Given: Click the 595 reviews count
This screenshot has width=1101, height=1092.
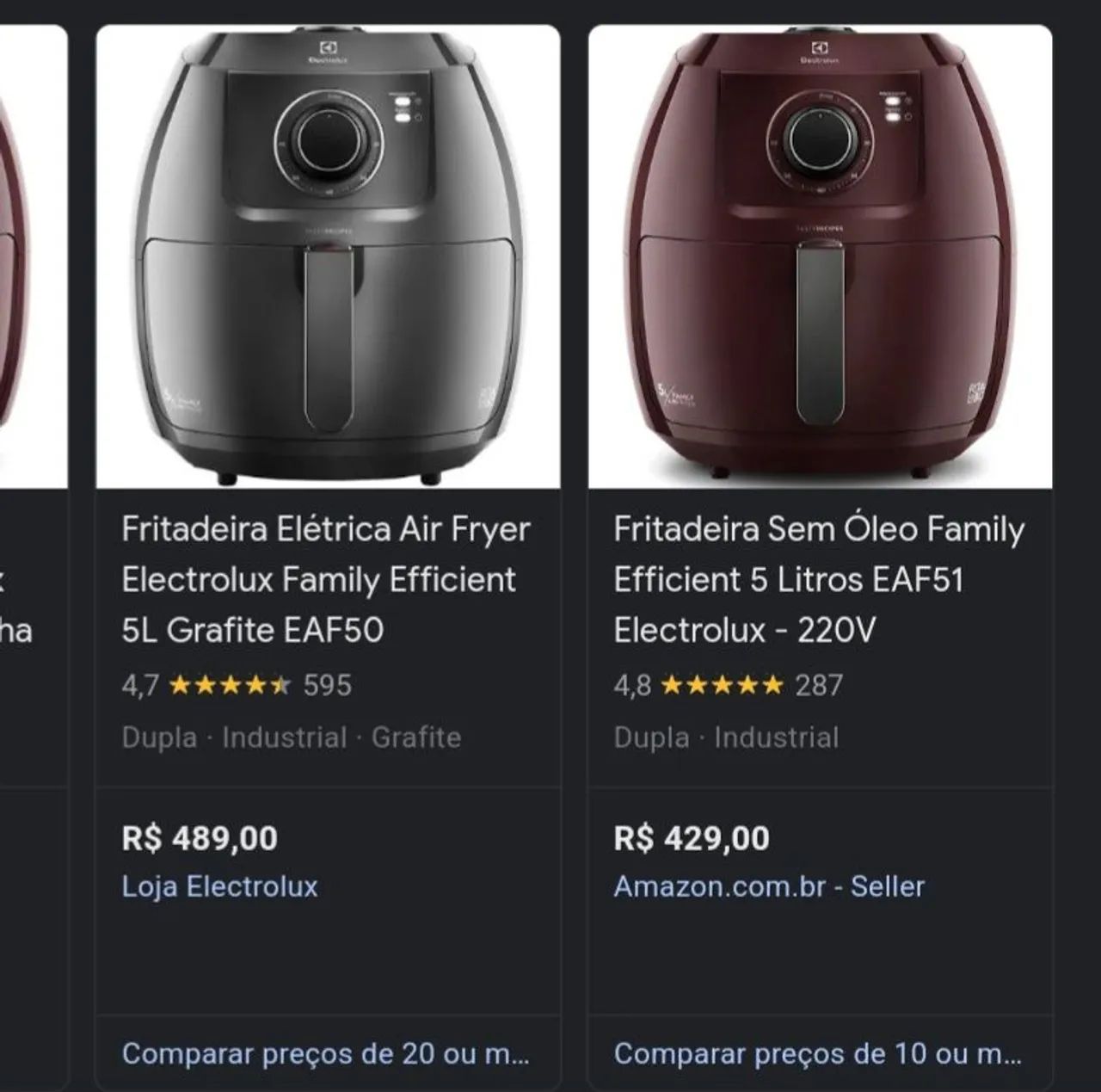Looking at the screenshot, I should (324, 686).
